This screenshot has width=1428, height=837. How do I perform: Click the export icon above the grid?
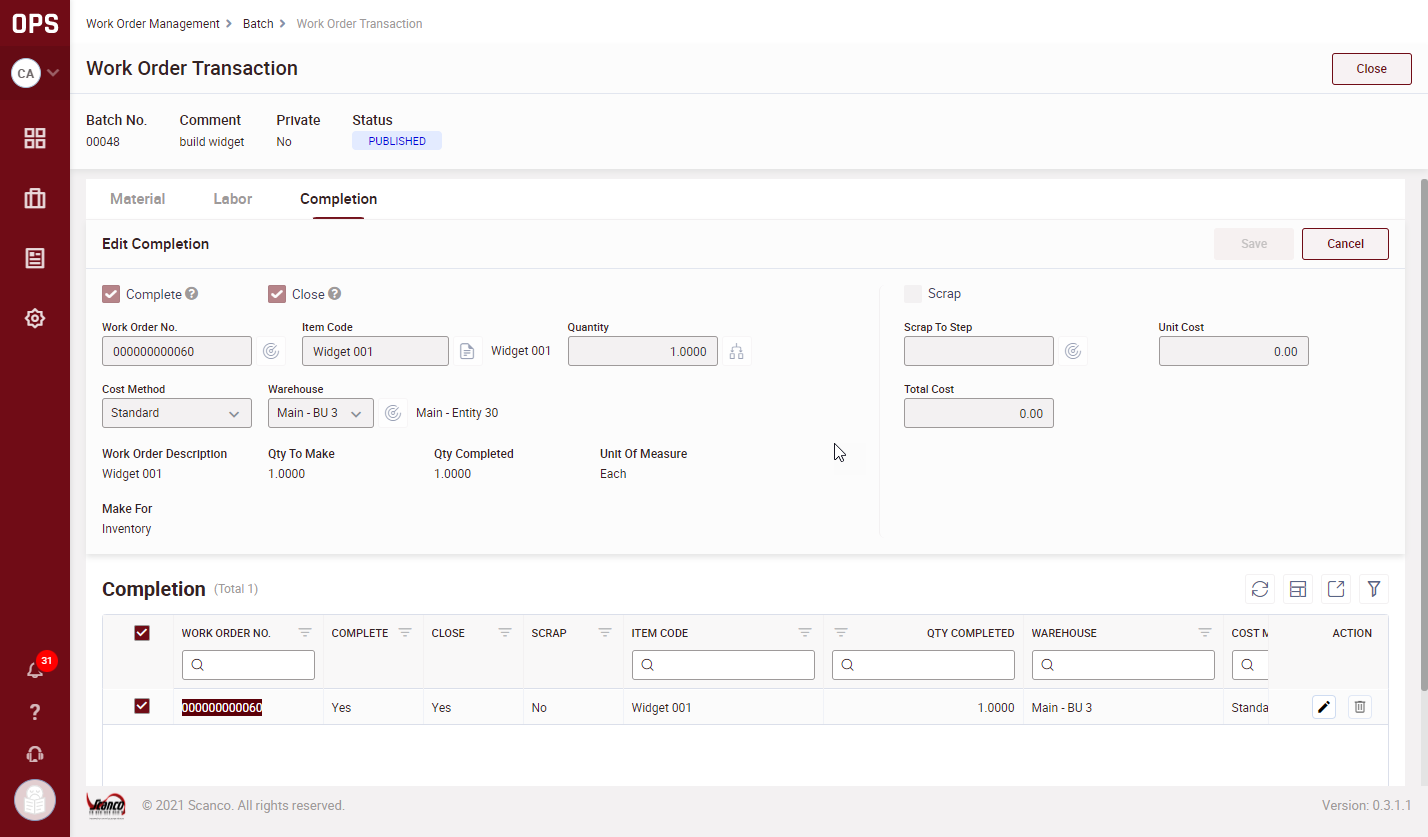pyautogui.click(x=1336, y=589)
